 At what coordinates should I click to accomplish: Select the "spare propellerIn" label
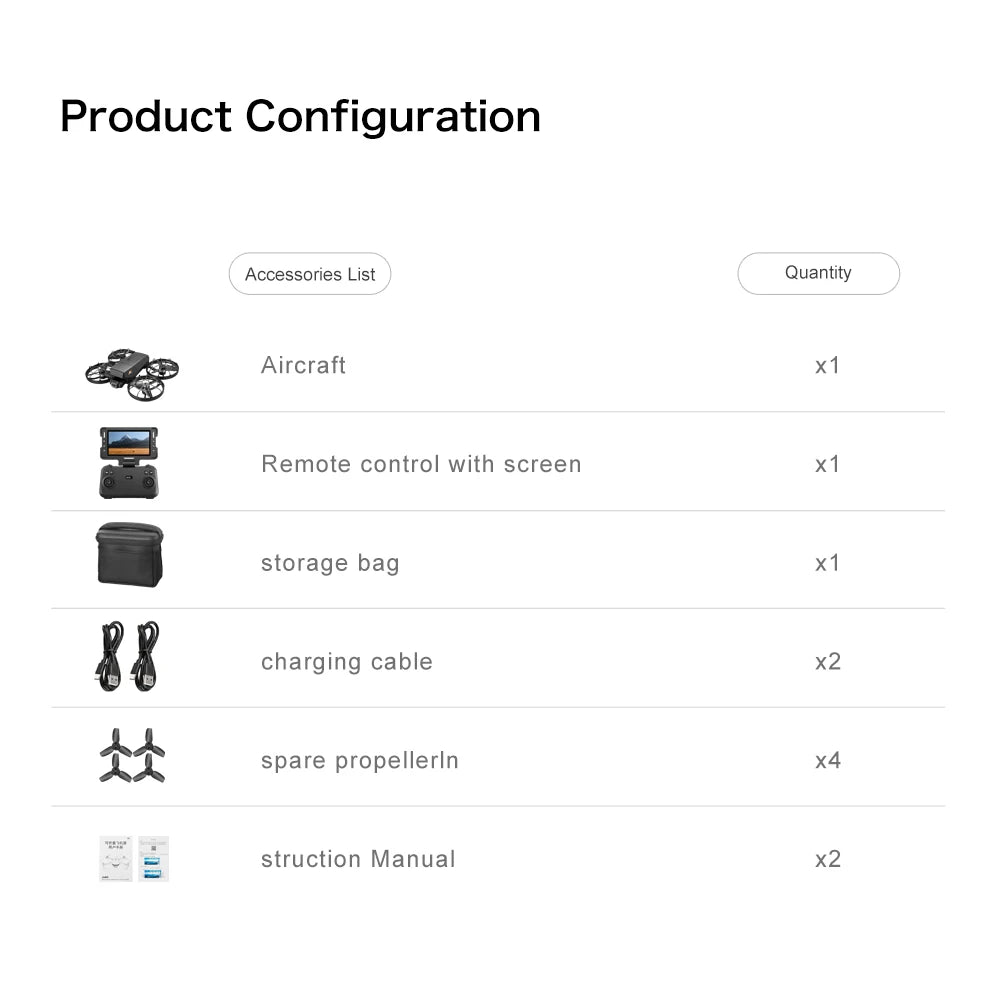[360, 760]
